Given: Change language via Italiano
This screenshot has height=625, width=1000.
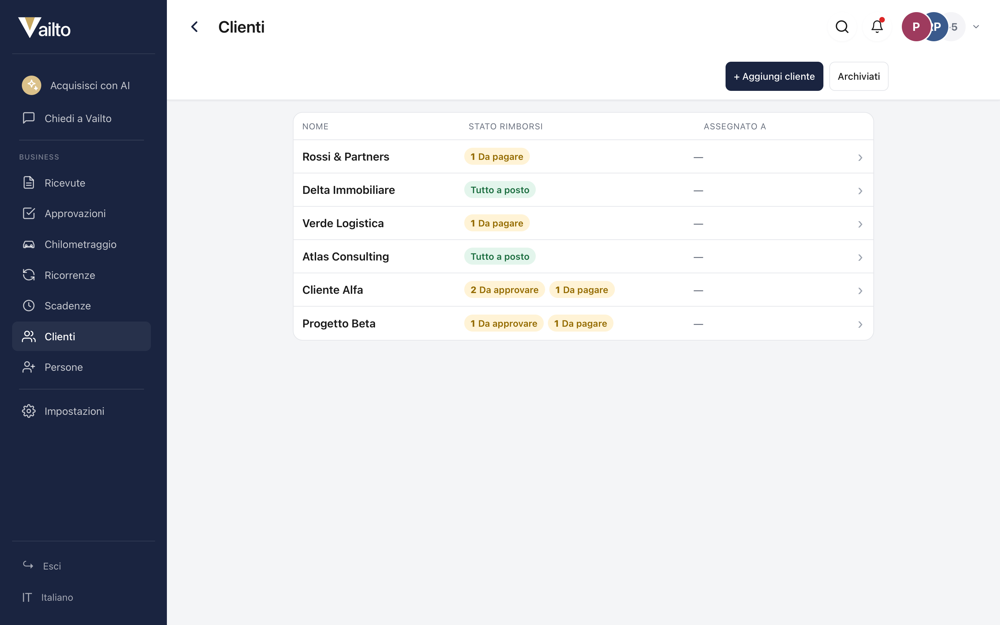Looking at the screenshot, I should (x=57, y=597).
